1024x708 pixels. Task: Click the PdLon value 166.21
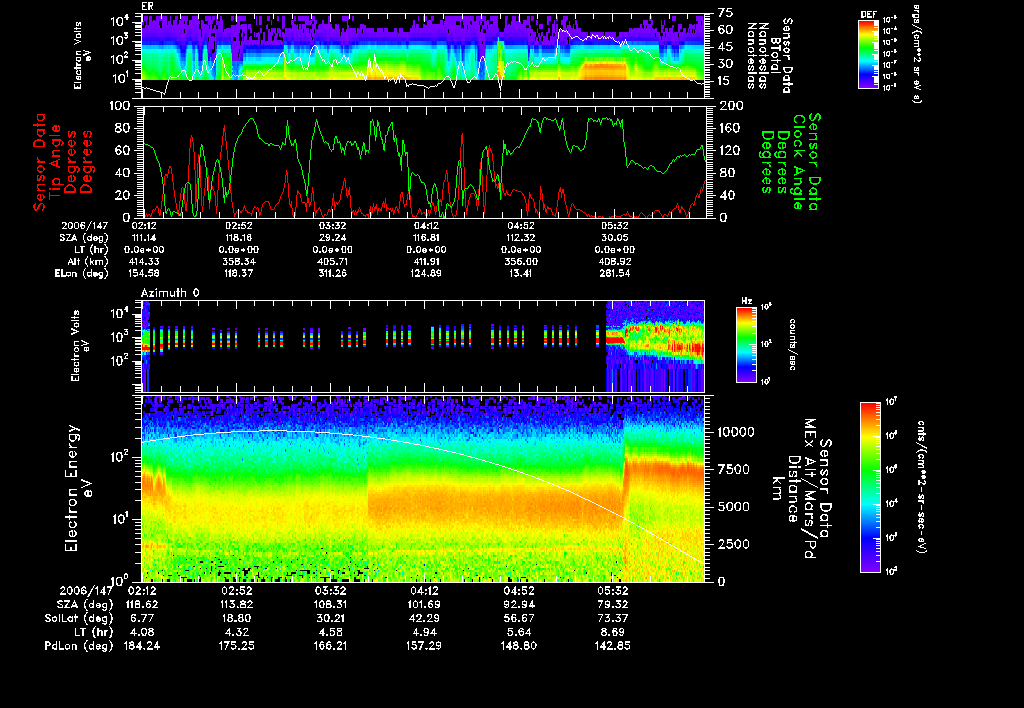click(330, 646)
